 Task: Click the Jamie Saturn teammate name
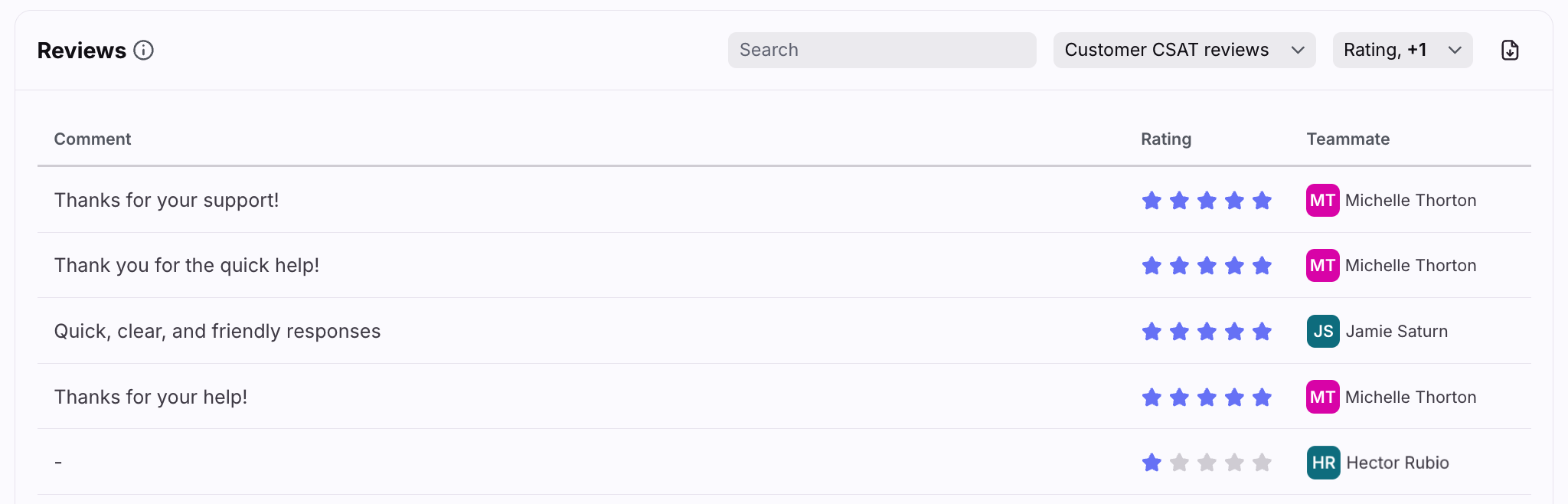tap(1396, 332)
